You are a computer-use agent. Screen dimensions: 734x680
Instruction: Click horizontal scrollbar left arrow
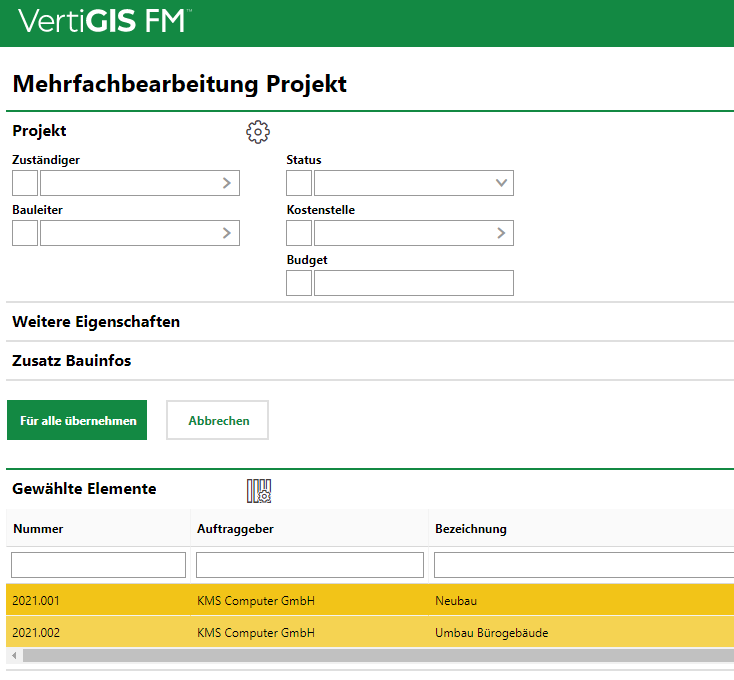pyautogui.click(x=14, y=656)
